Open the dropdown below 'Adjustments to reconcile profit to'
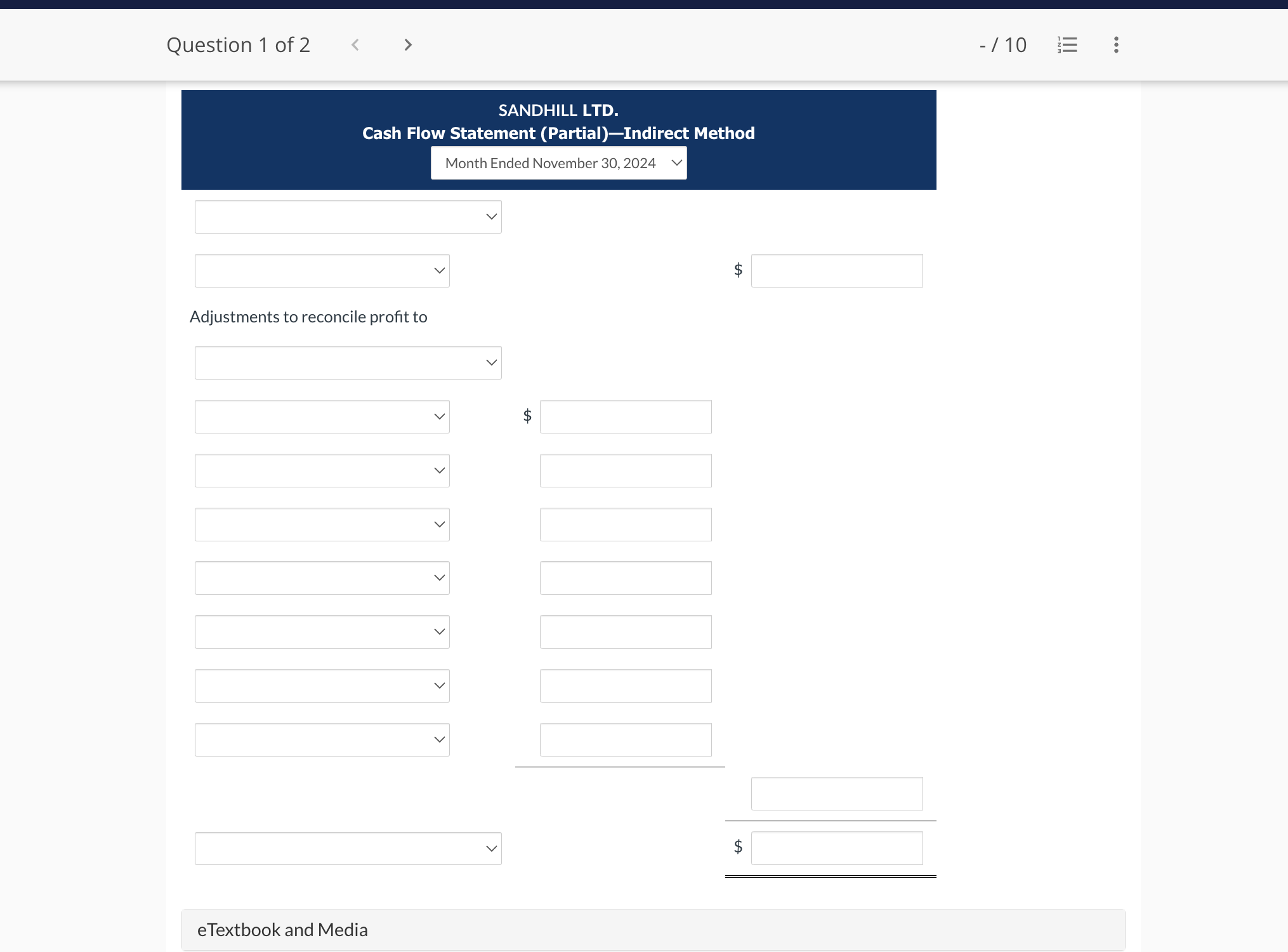Viewport: 1288px width, 952px height. tap(348, 363)
